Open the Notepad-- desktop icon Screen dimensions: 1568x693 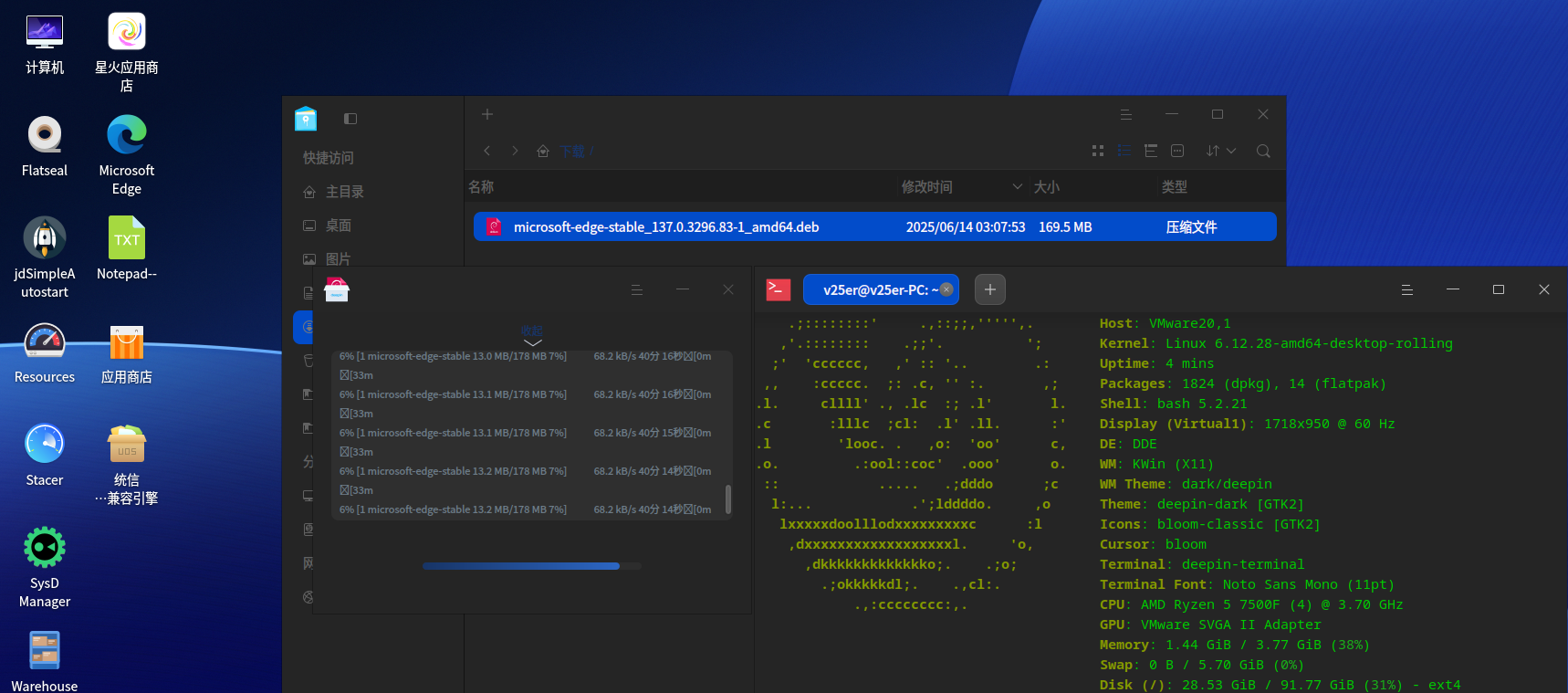coord(127,249)
